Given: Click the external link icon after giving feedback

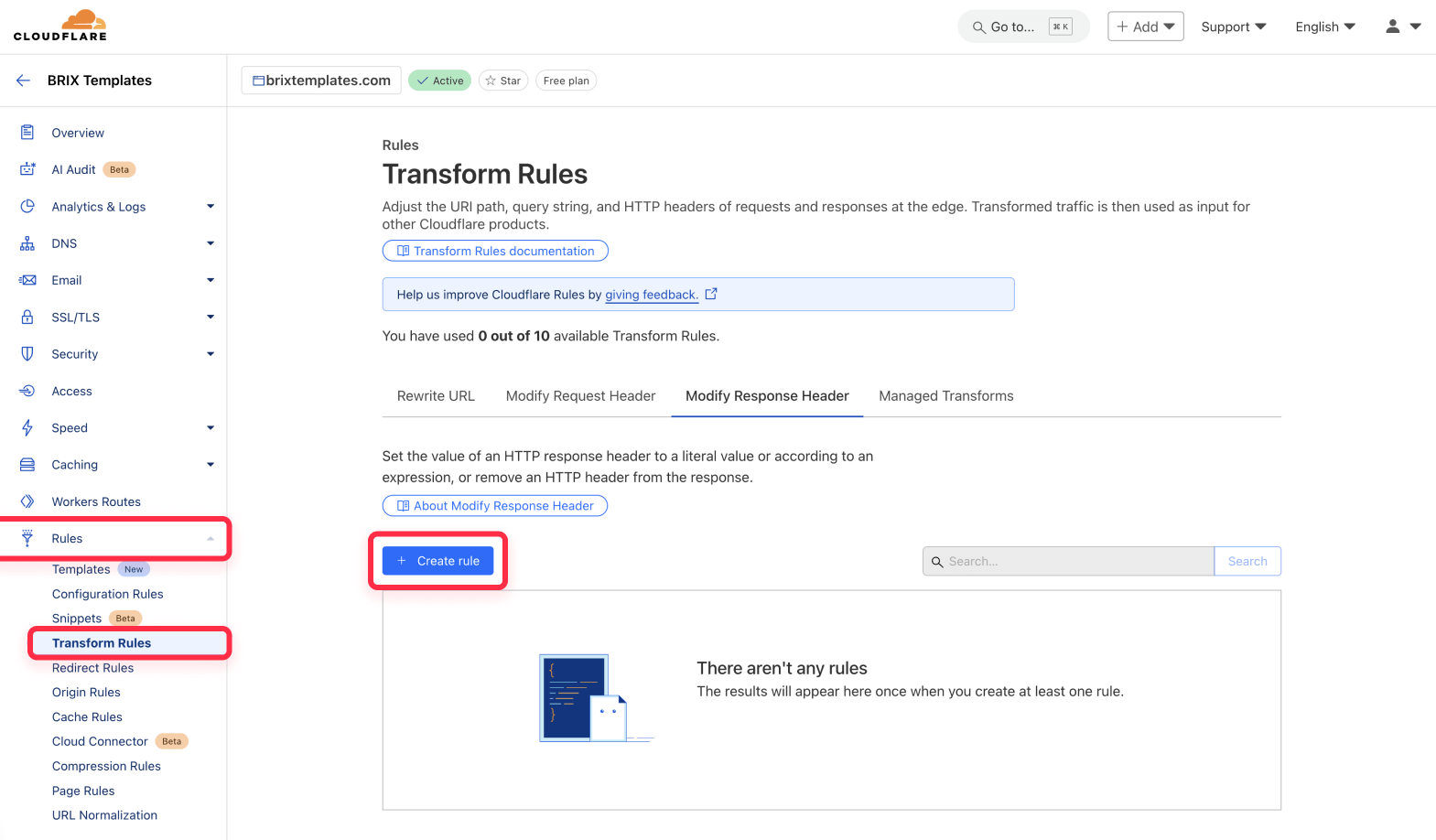Looking at the screenshot, I should [x=711, y=294].
